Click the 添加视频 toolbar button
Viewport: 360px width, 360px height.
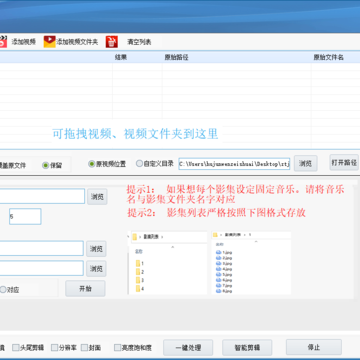pyautogui.click(x=18, y=42)
